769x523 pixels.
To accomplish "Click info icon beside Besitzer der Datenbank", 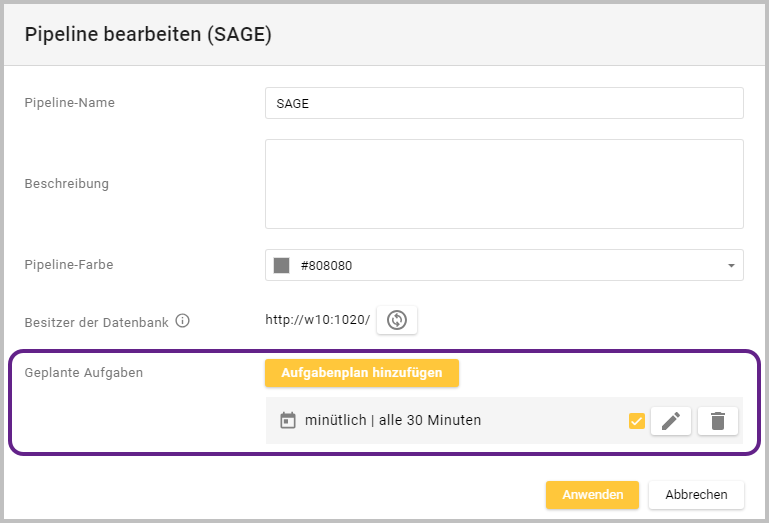I will point(182,321).
